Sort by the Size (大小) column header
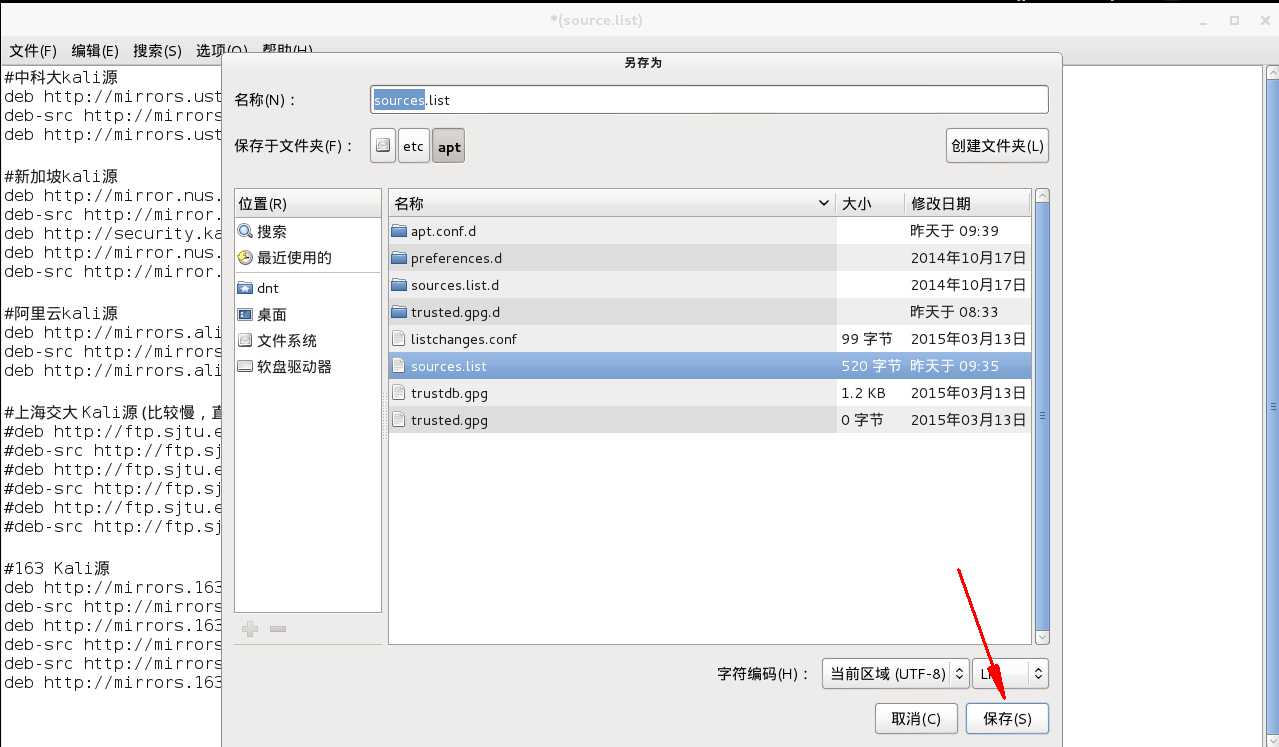1279x747 pixels. 870,203
